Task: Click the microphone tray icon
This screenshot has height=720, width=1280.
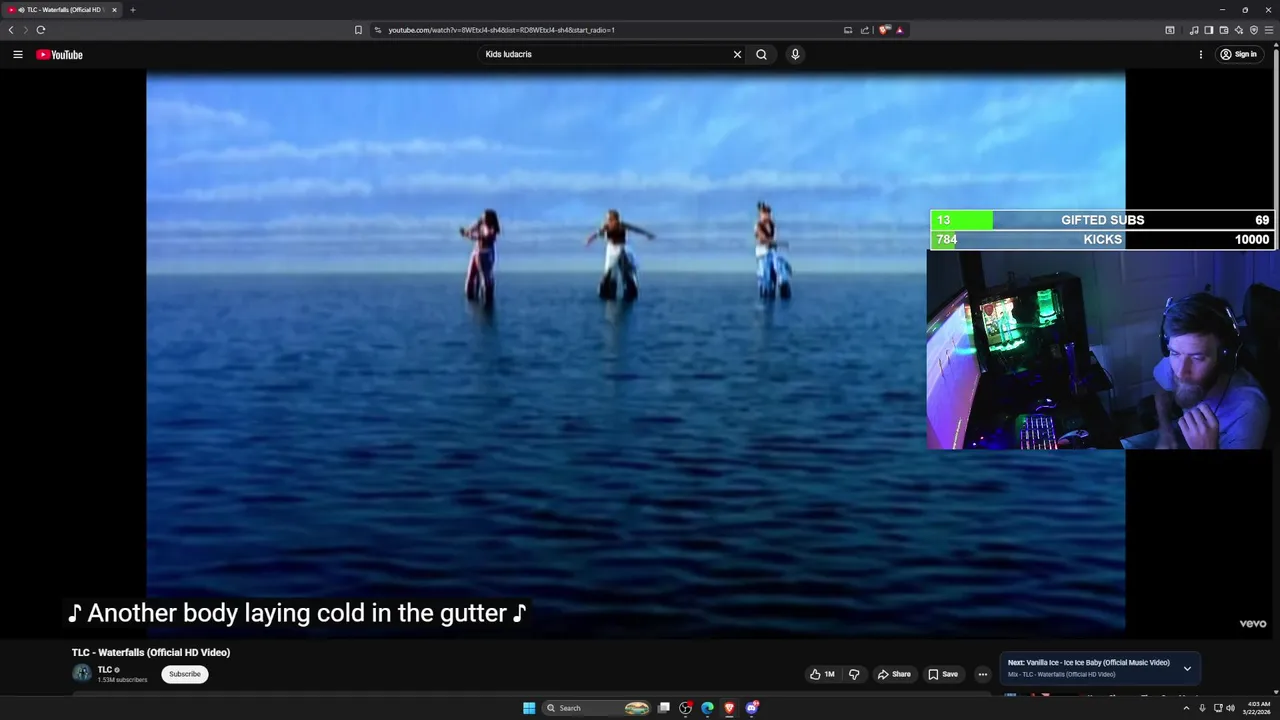Action: coord(1202,708)
